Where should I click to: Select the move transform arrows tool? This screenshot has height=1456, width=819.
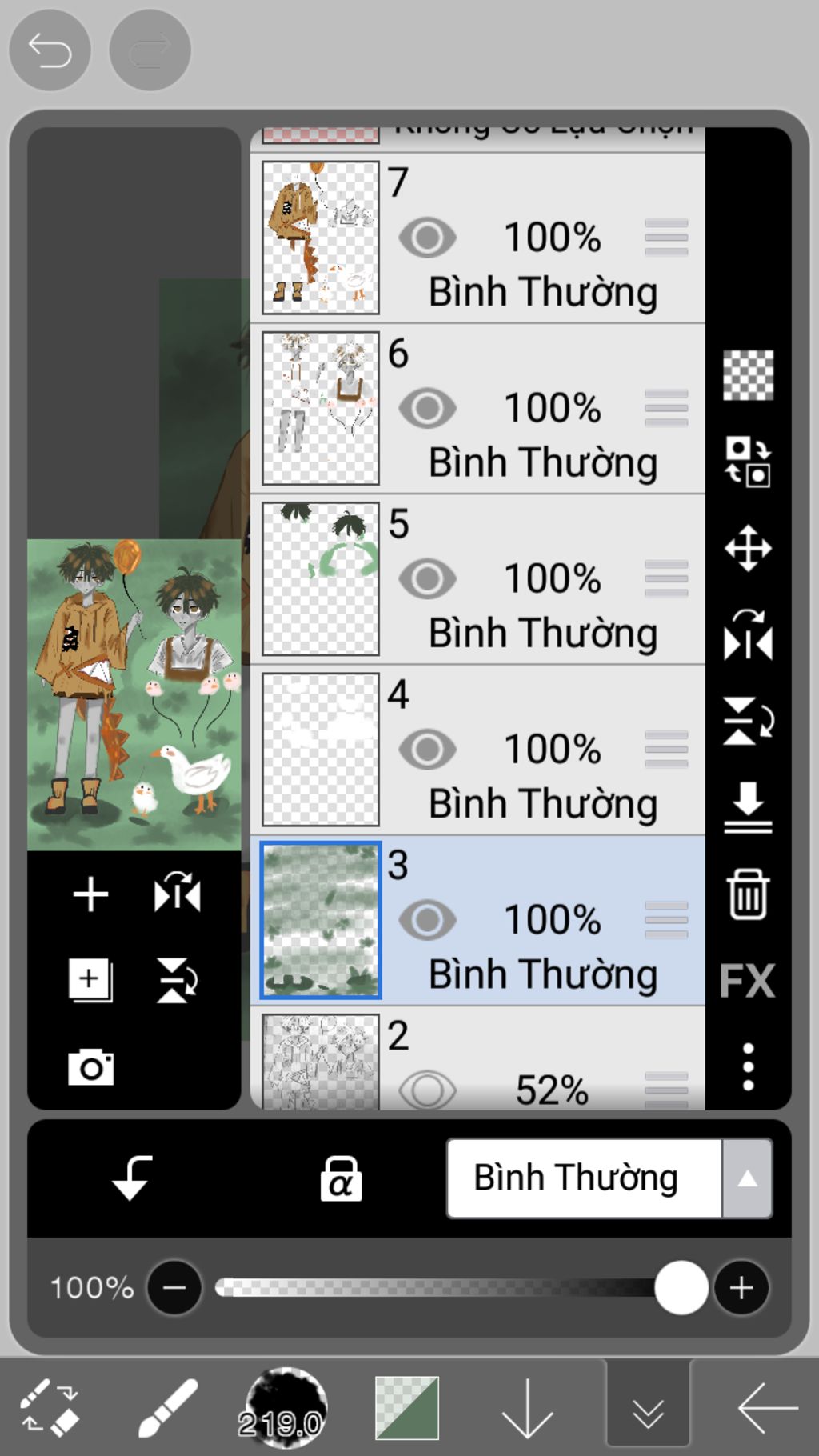[748, 549]
